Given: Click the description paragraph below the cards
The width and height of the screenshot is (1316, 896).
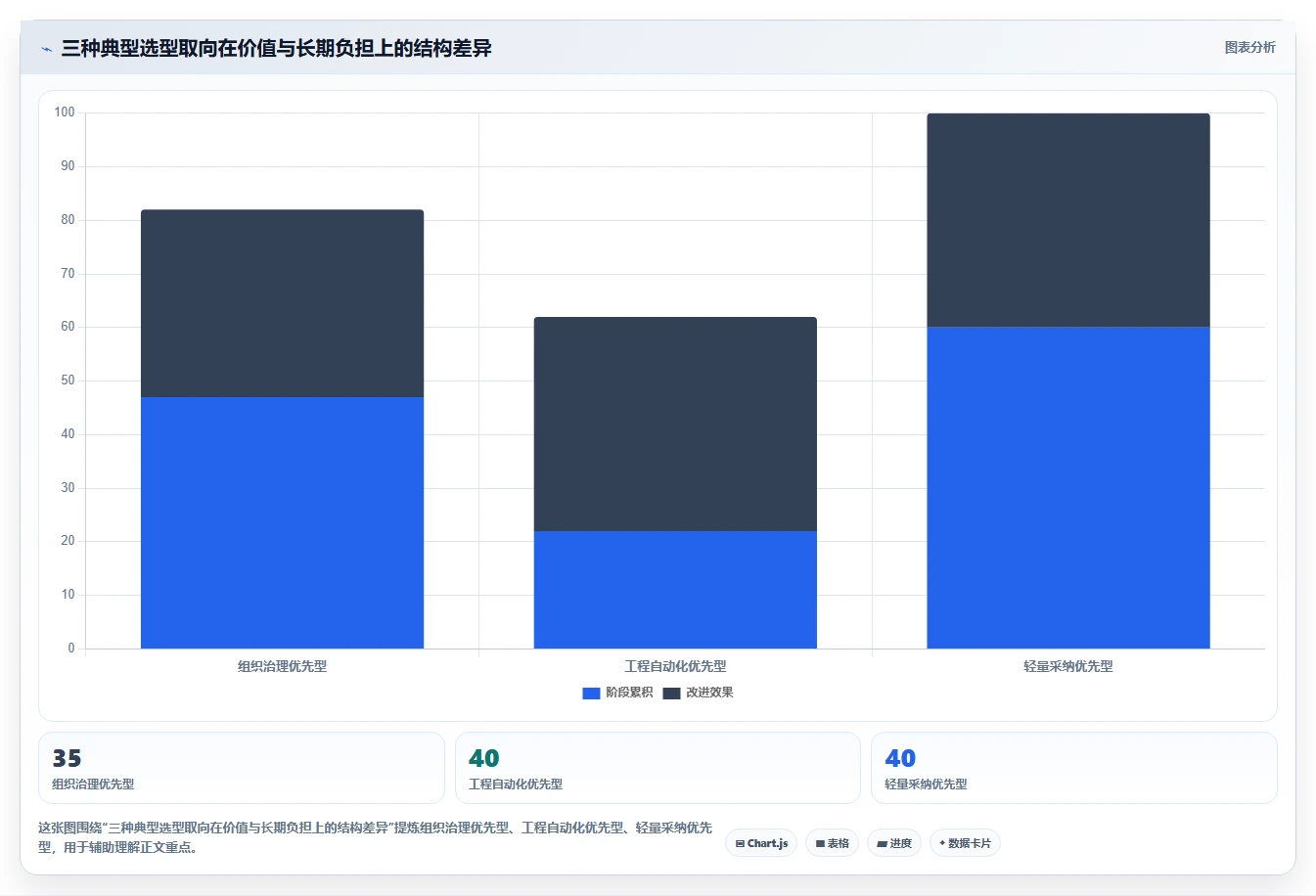Looking at the screenshot, I should pyautogui.click(x=376, y=837).
